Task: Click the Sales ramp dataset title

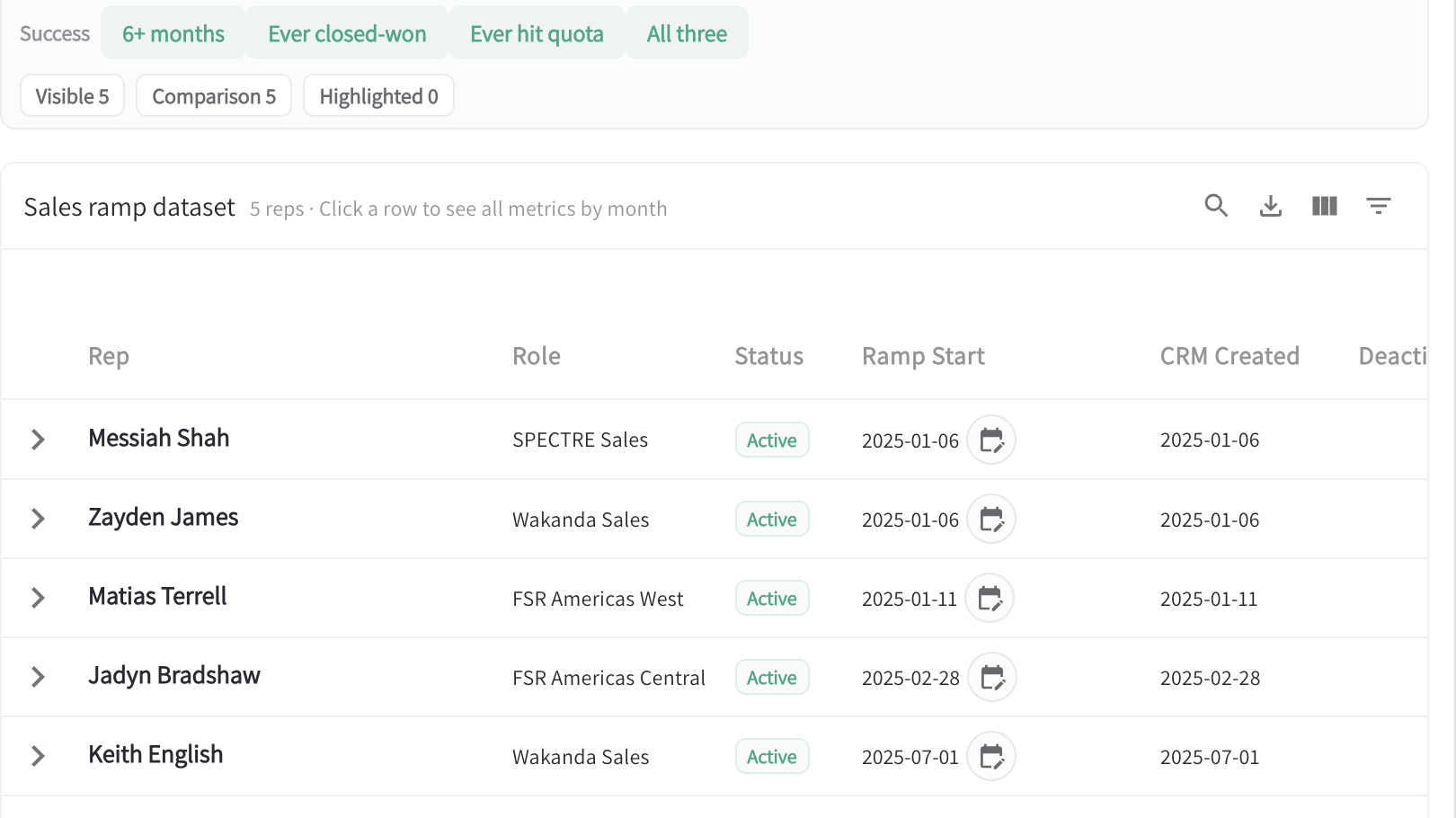Action: [x=129, y=208]
